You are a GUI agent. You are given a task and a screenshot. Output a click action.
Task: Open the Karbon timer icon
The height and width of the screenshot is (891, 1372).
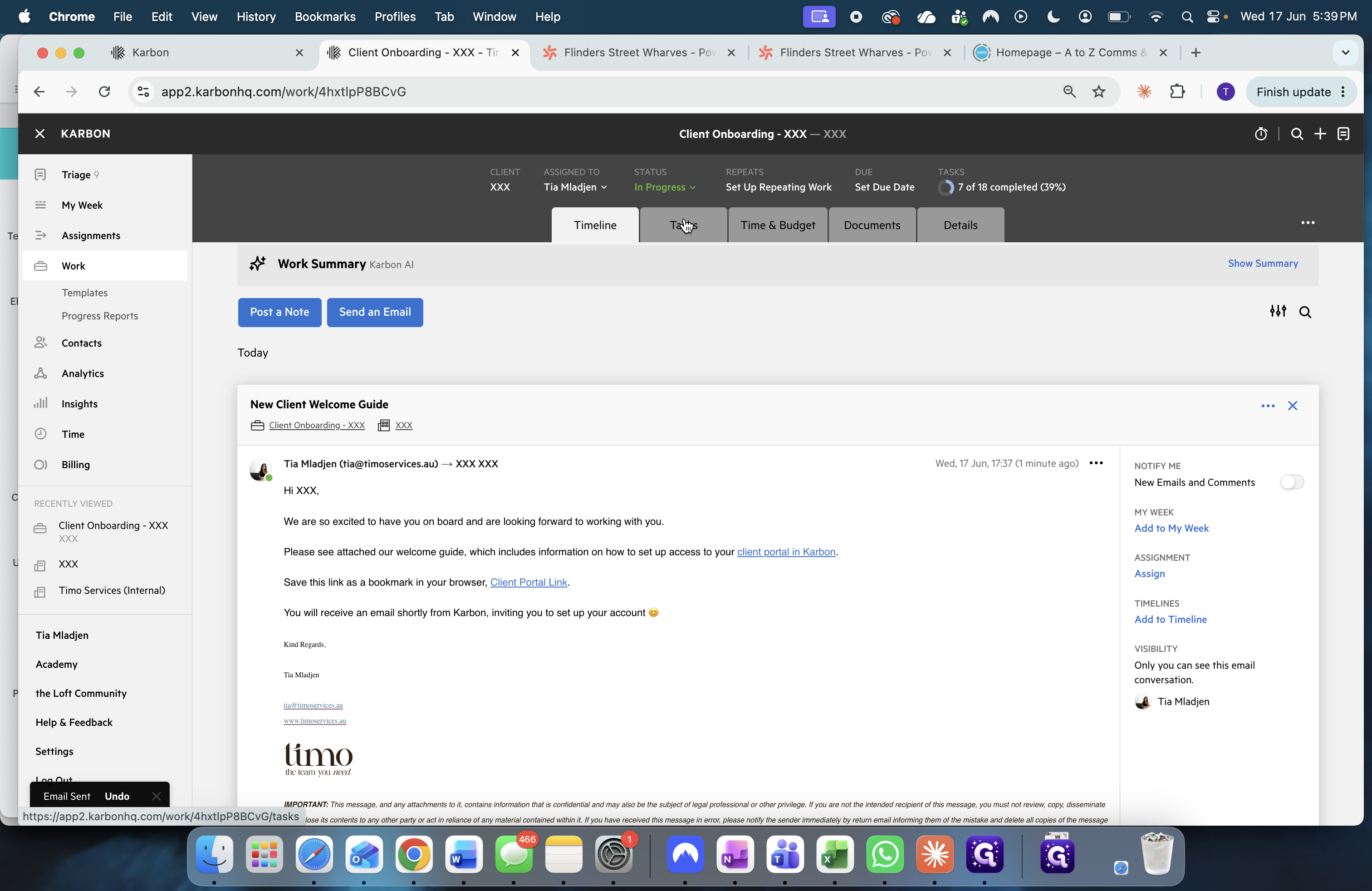pos(1261,134)
